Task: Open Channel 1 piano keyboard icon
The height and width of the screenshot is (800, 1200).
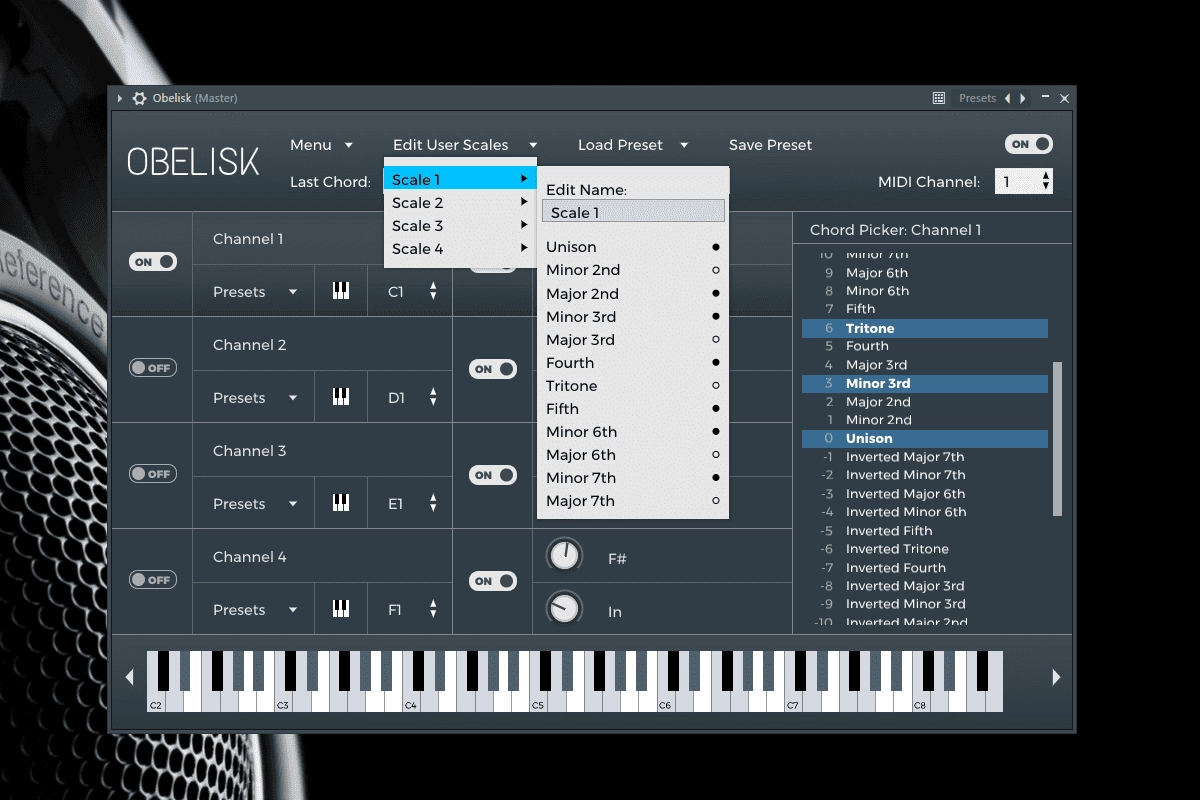Action: click(341, 291)
